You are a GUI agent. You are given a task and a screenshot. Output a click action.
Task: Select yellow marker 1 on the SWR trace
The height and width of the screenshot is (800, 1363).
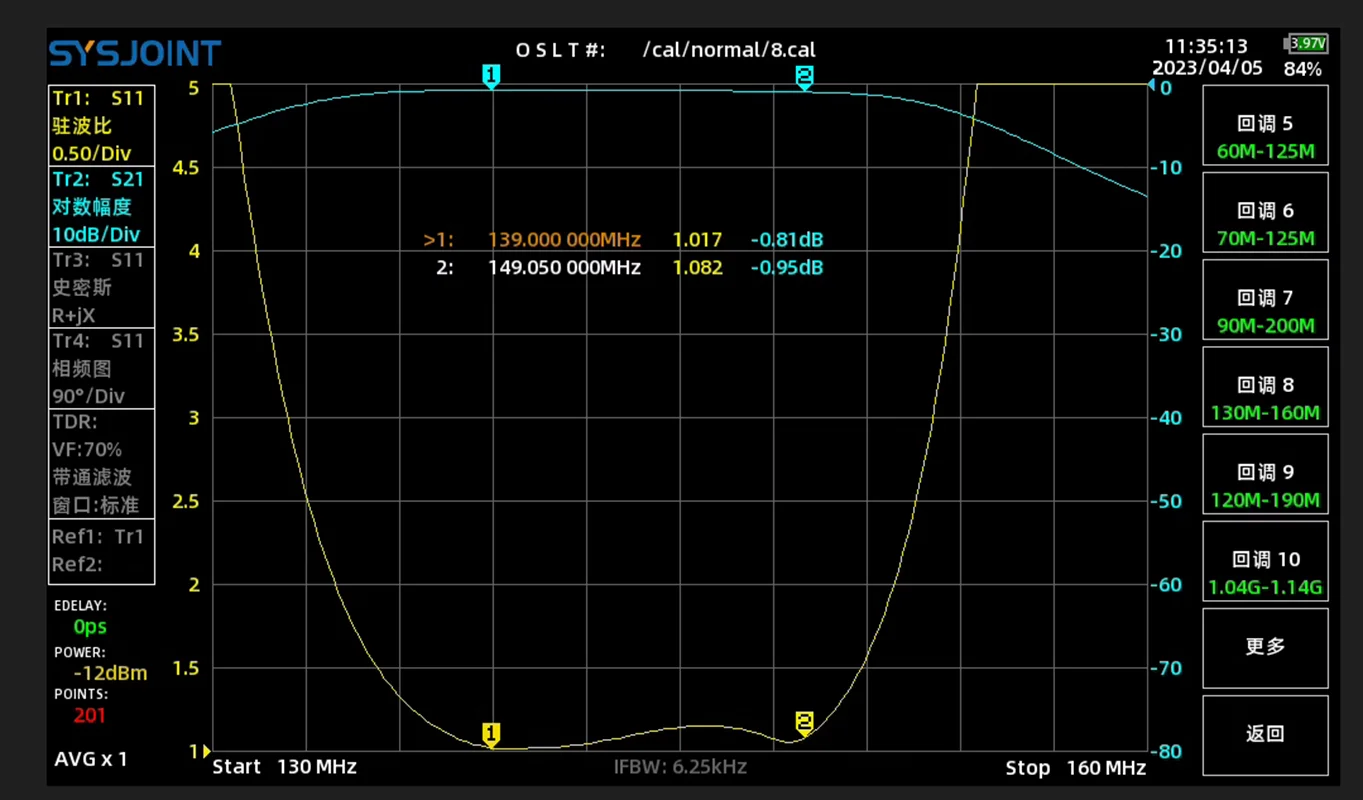point(490,734)
